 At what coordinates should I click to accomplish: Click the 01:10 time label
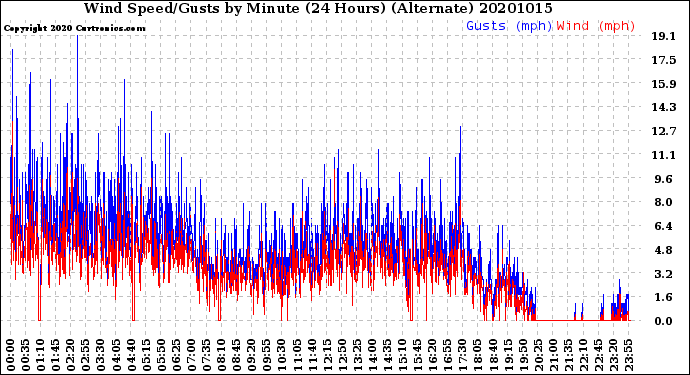pos(40,355)
